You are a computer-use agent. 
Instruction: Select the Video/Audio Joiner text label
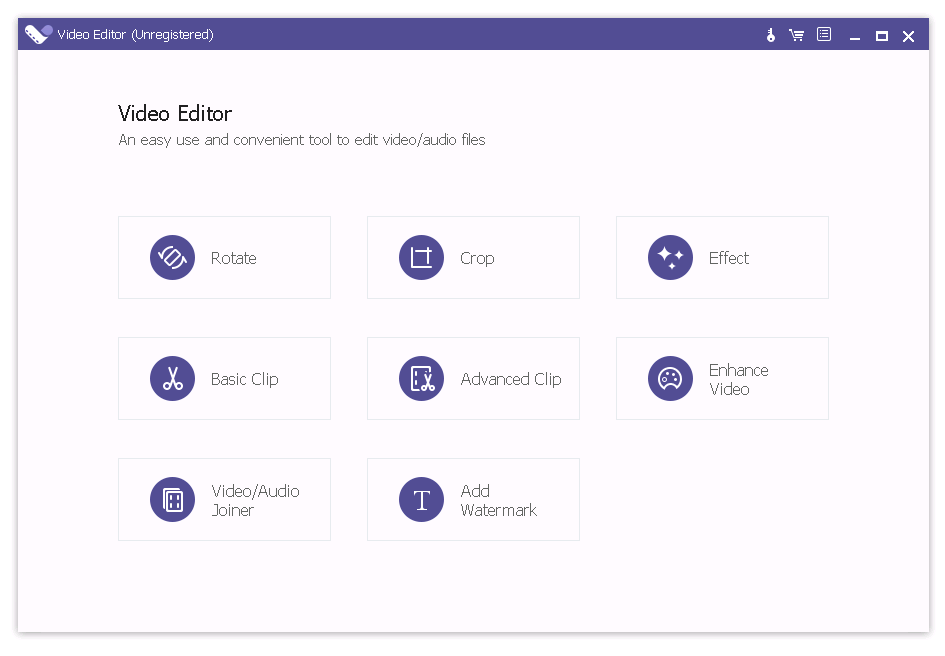coord(255,500)
